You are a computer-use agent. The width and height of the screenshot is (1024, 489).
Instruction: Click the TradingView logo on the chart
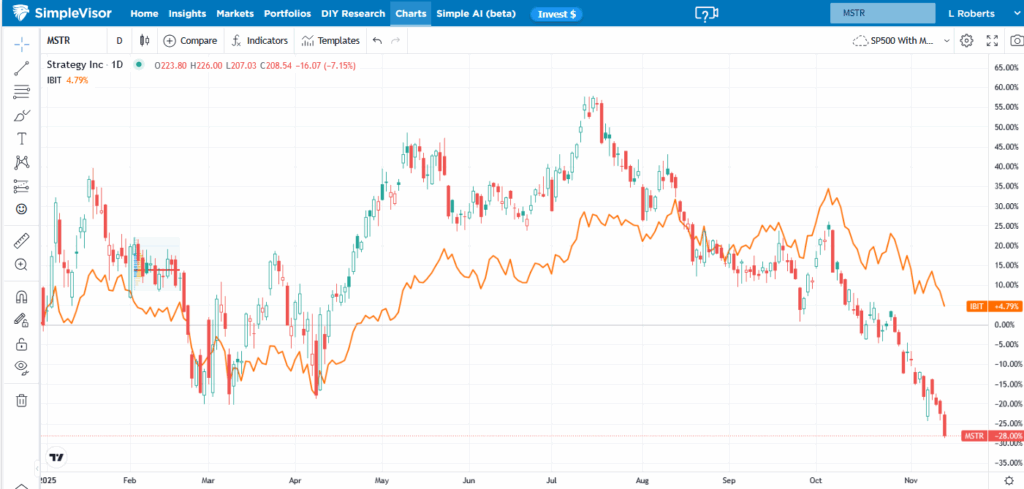57,457
